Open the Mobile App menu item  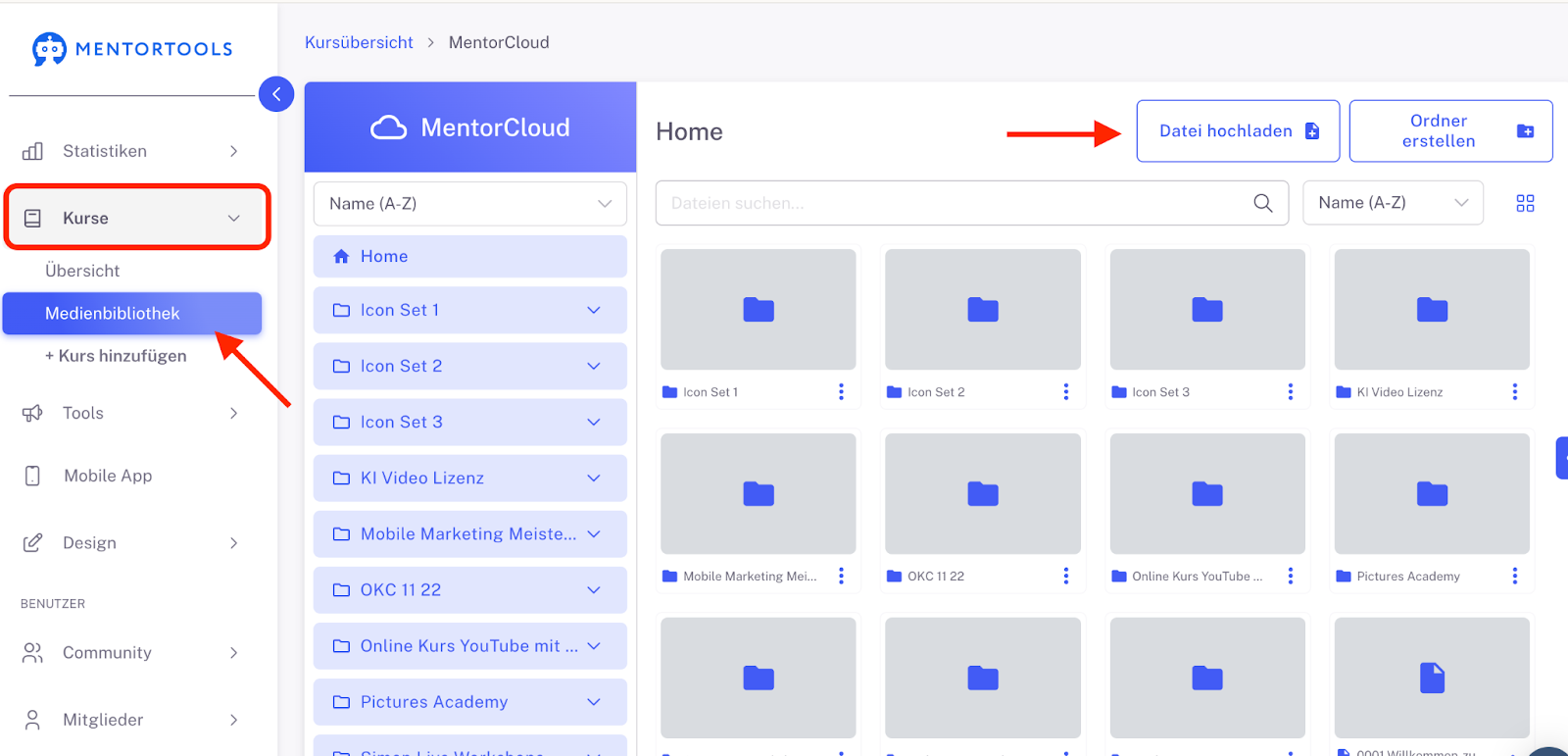click(108, 476)
